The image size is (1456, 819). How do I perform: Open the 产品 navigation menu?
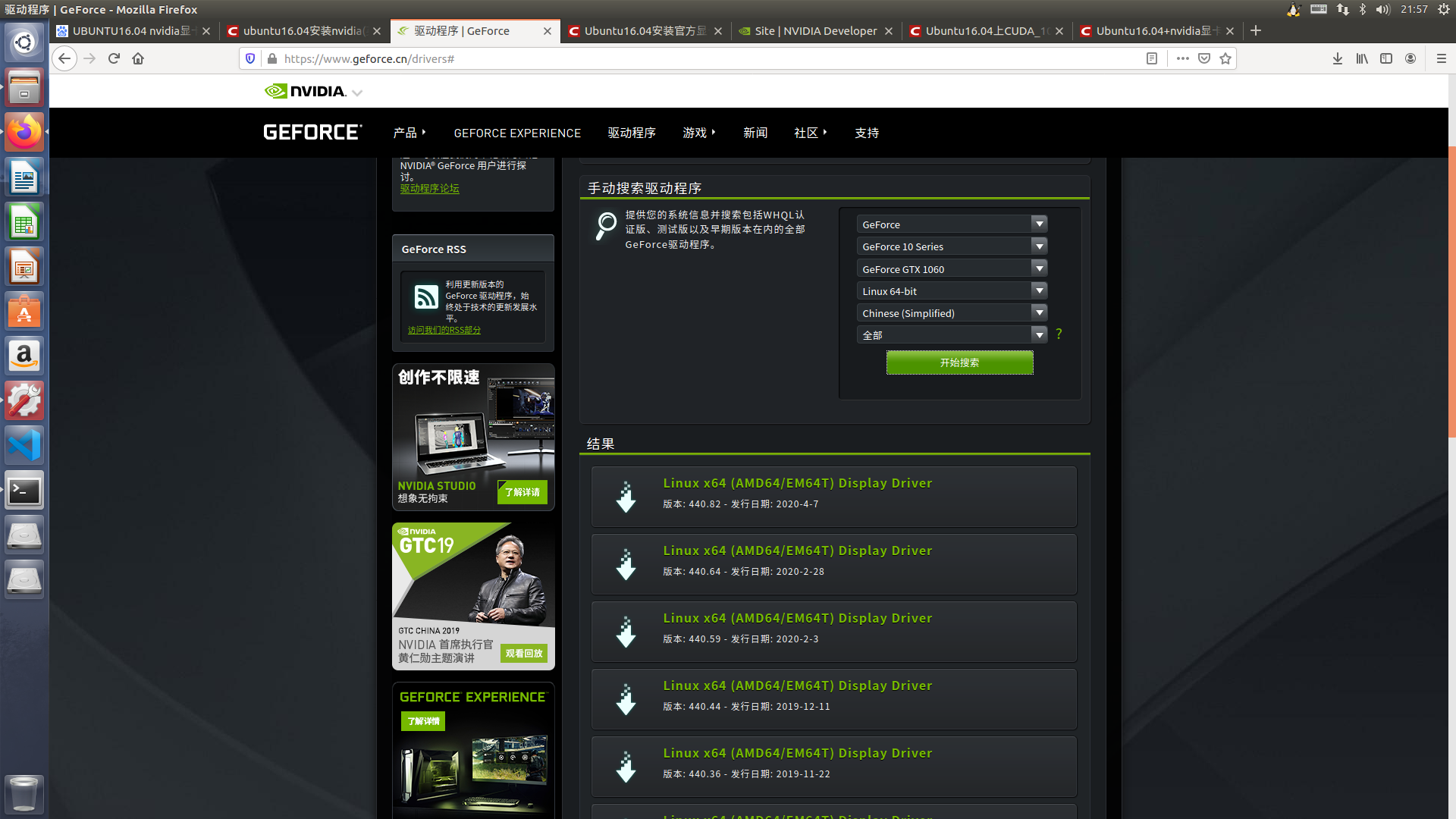click(x=409, y=133)
